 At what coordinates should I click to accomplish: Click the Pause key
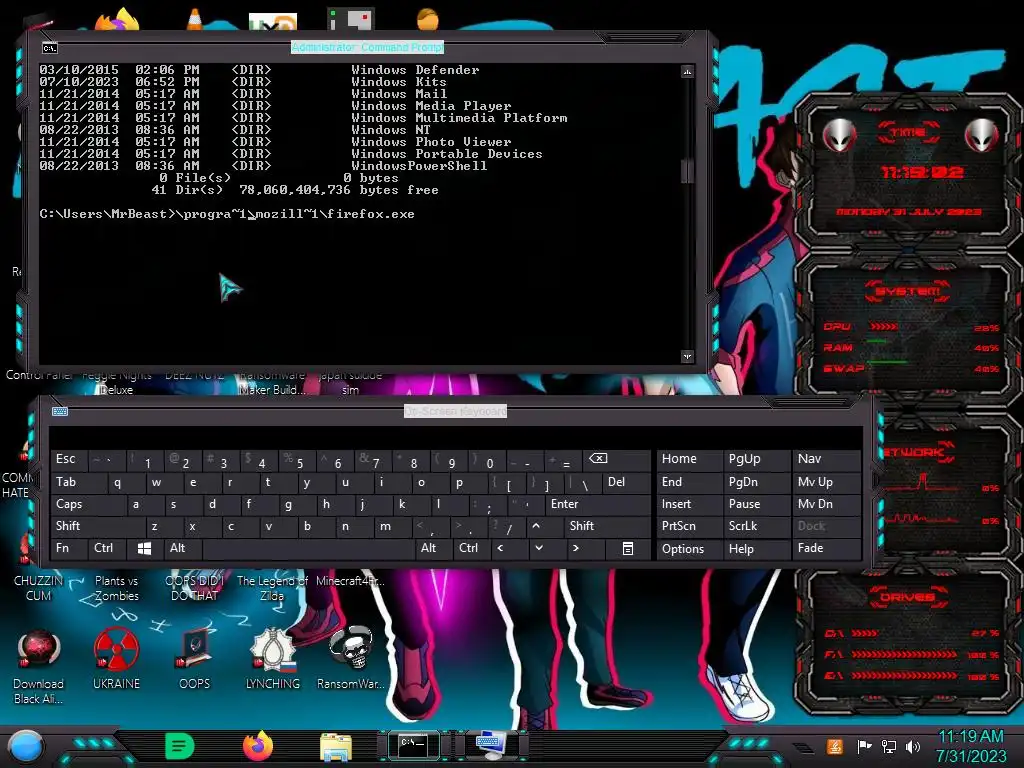[x=757, y=504]
